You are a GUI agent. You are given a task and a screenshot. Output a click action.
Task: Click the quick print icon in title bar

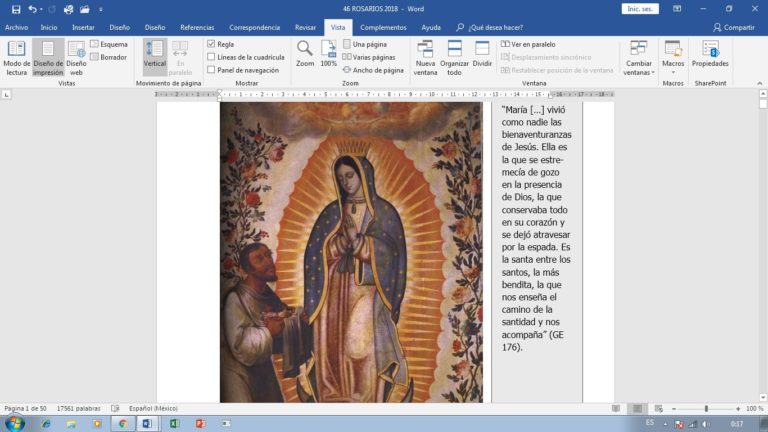coord(68,9)
